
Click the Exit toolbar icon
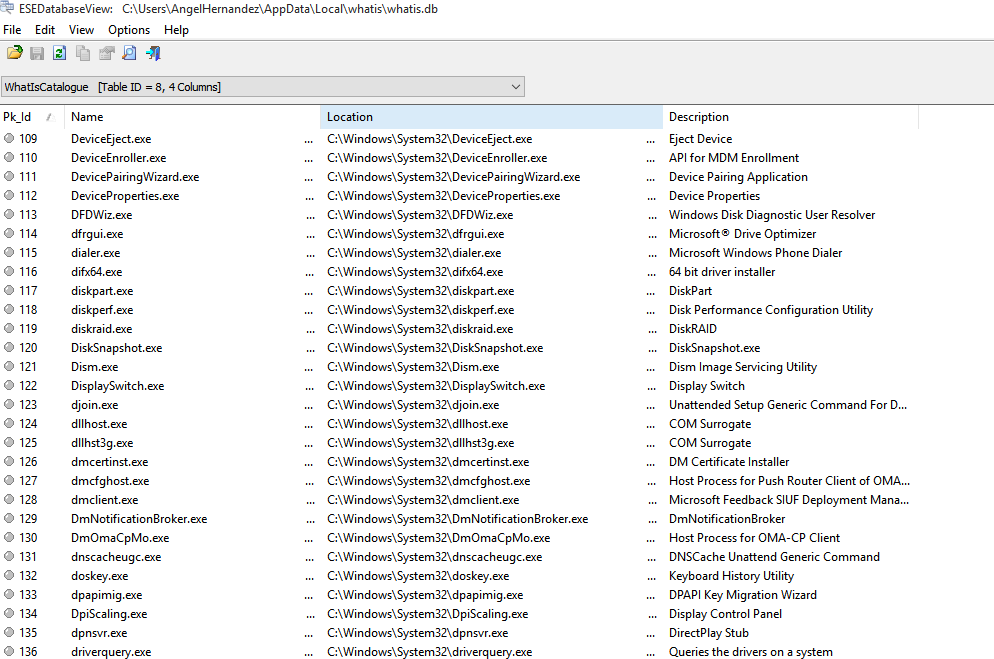(152, 53)
